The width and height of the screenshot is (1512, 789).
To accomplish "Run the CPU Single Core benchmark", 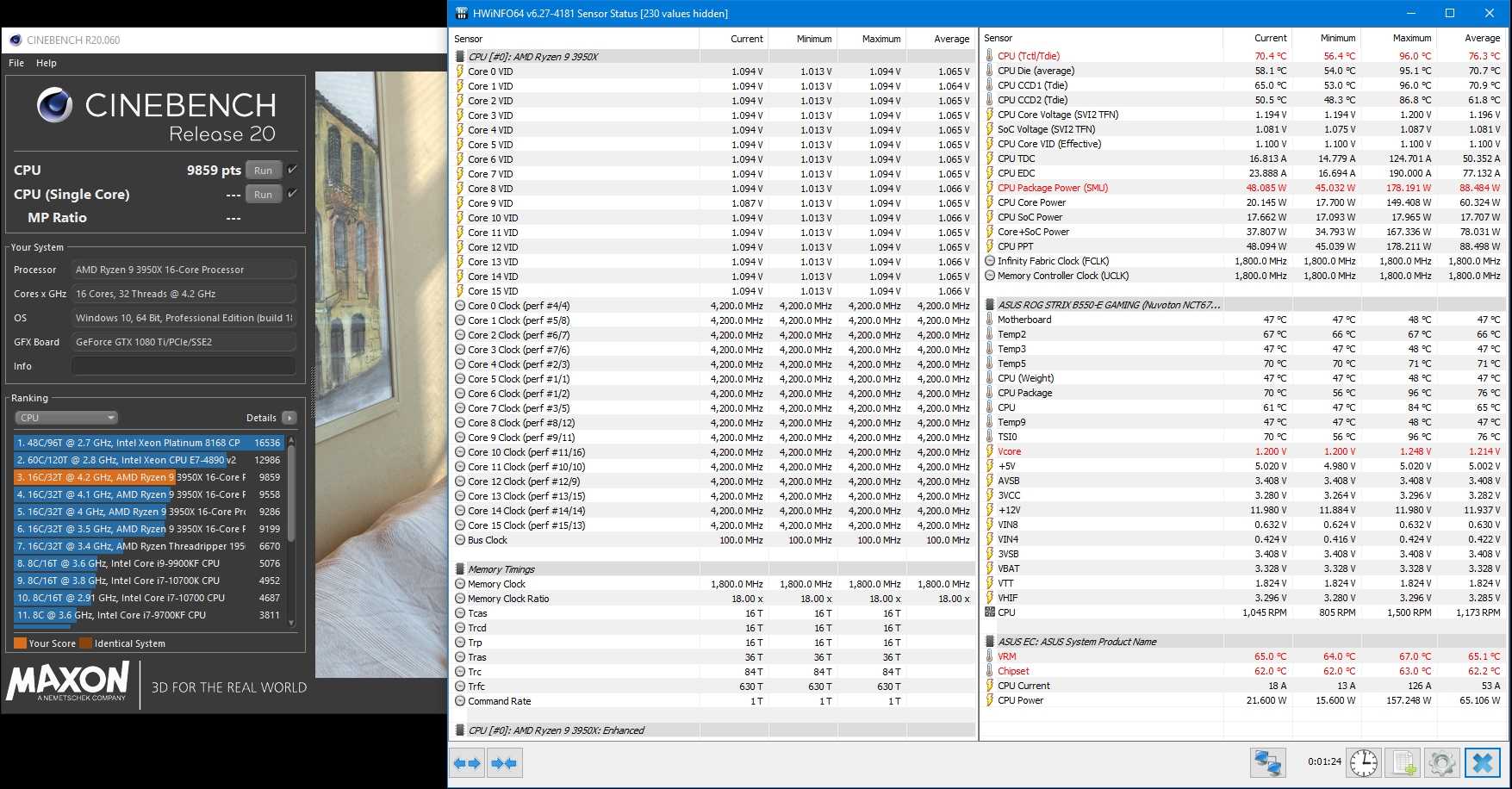I will pos(263,195).
